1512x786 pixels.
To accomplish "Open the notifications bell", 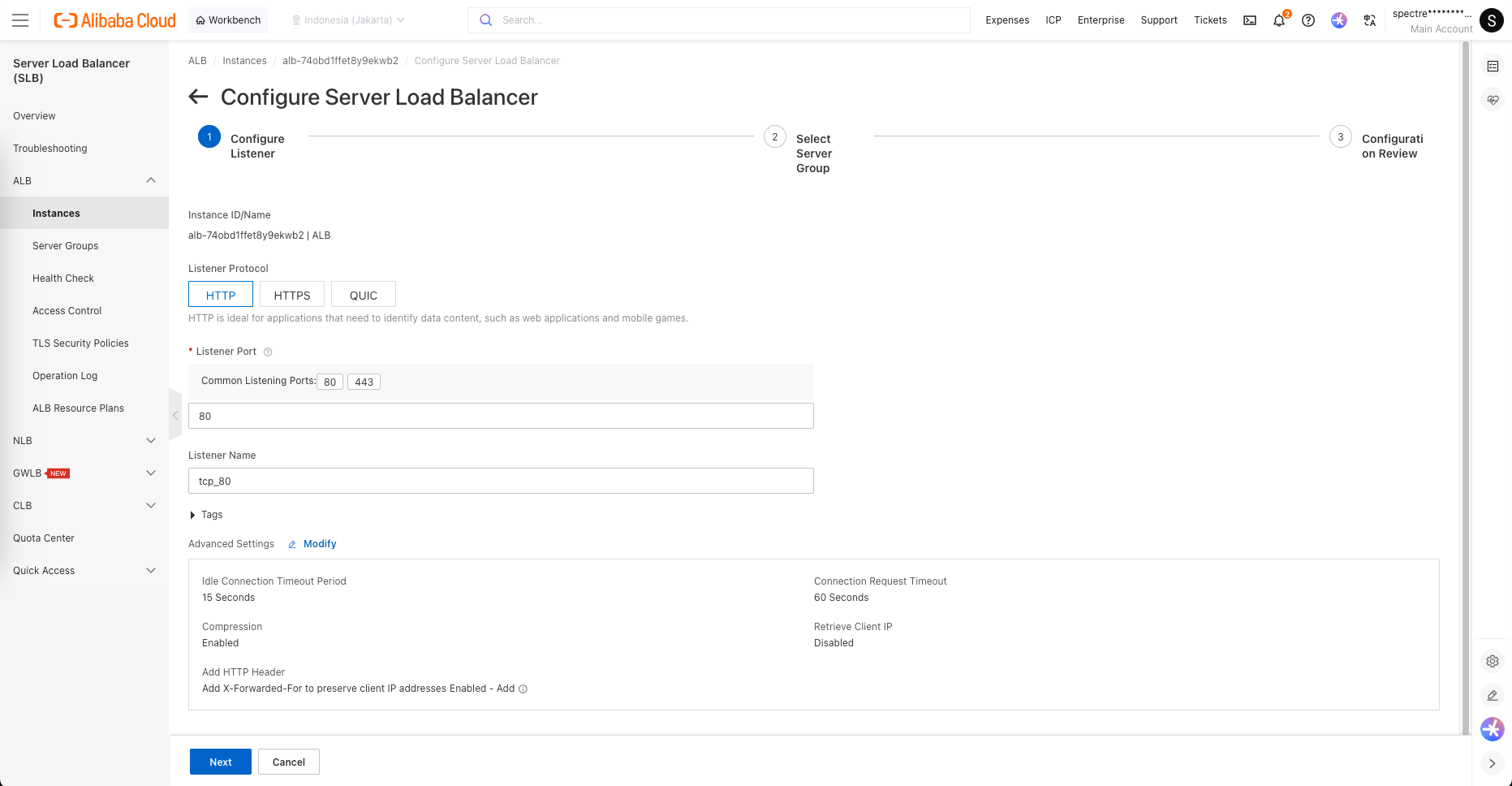I will click(x=1279, y=20).
